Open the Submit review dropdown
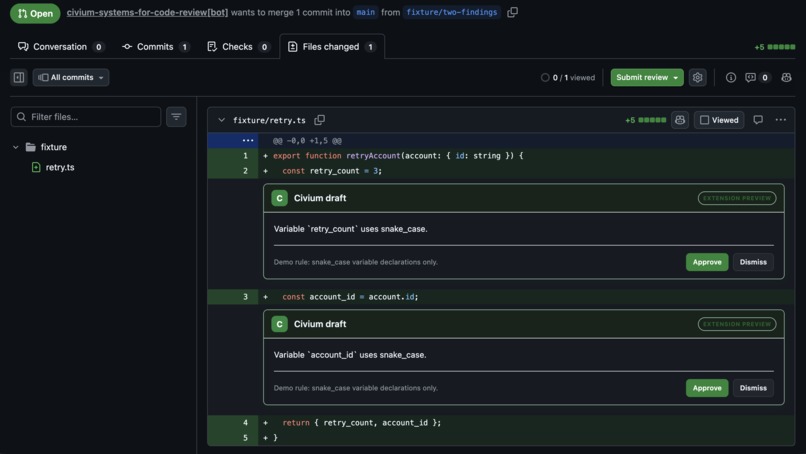The width and height of the screenshot is (806, 454). [647, 78]
